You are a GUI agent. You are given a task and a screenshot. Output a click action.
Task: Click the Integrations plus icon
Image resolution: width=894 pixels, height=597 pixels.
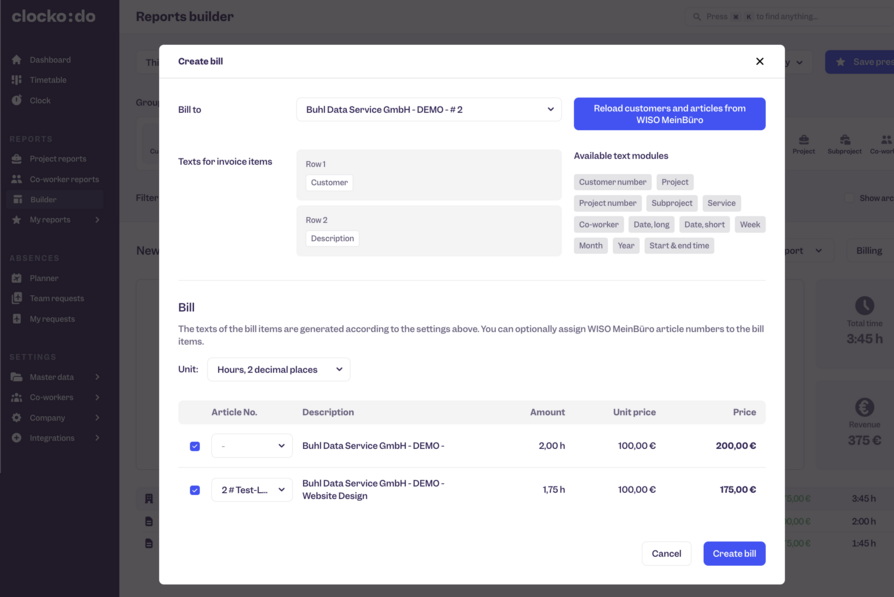pyautogui.click(x=17, y=438)
